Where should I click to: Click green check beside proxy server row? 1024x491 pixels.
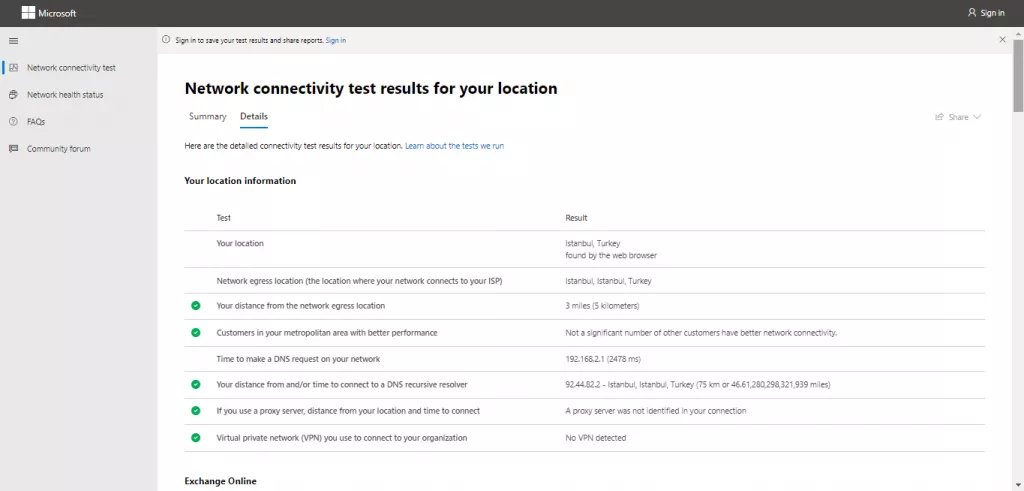click(196, 411)
